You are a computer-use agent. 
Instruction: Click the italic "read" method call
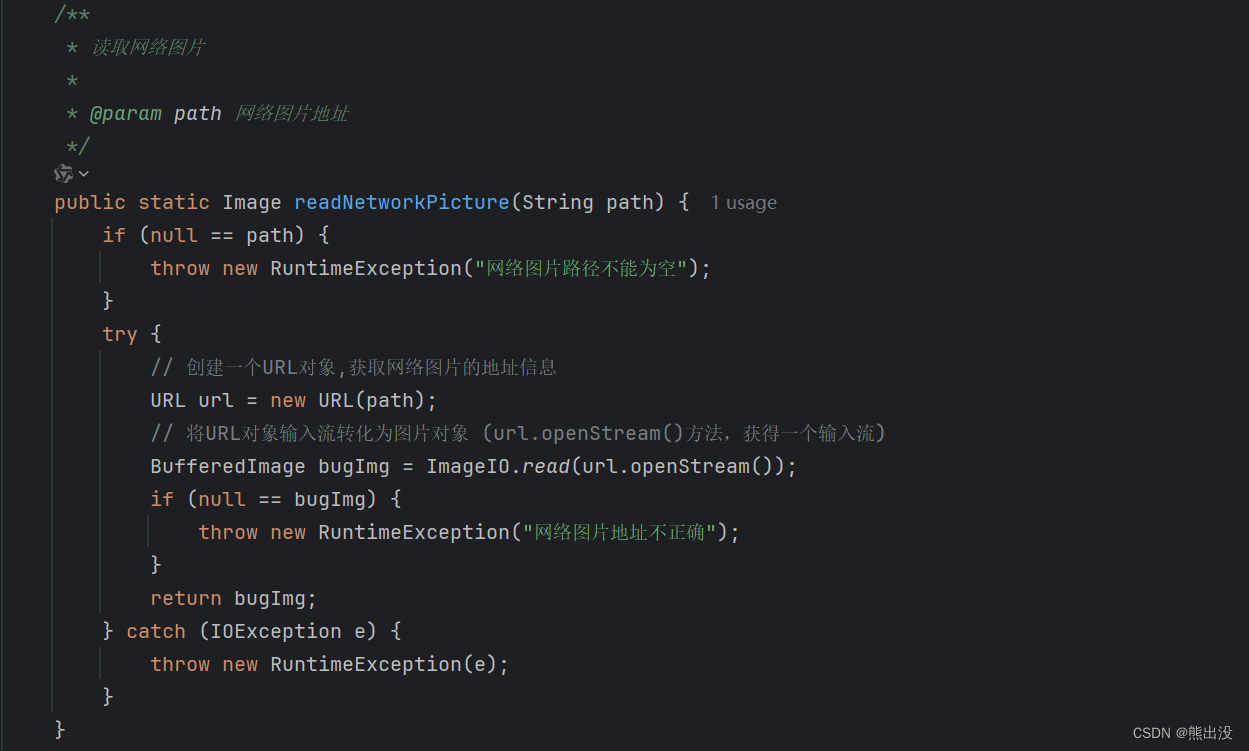(x=545, y=466)
